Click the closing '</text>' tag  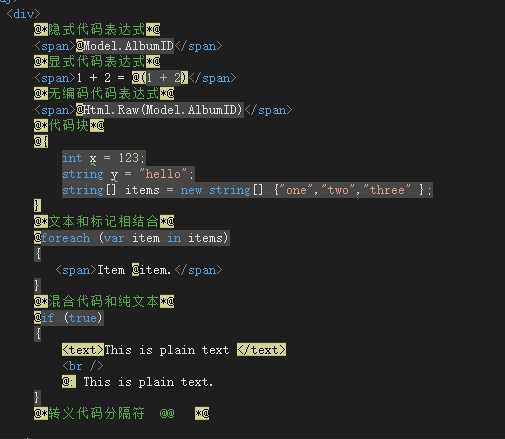(x=262, y=350)
